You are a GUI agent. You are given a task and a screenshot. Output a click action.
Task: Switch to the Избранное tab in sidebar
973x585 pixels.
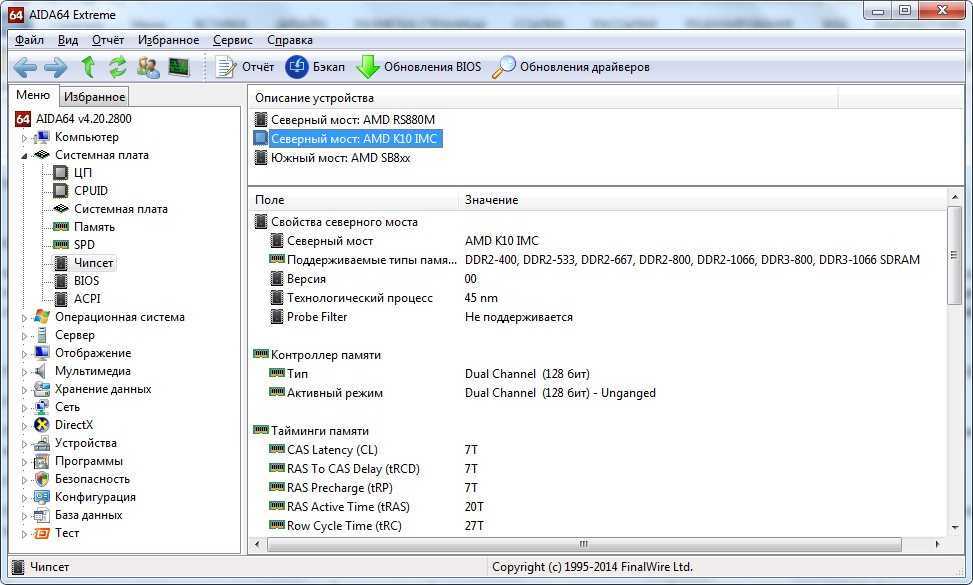tap(94, 97)
